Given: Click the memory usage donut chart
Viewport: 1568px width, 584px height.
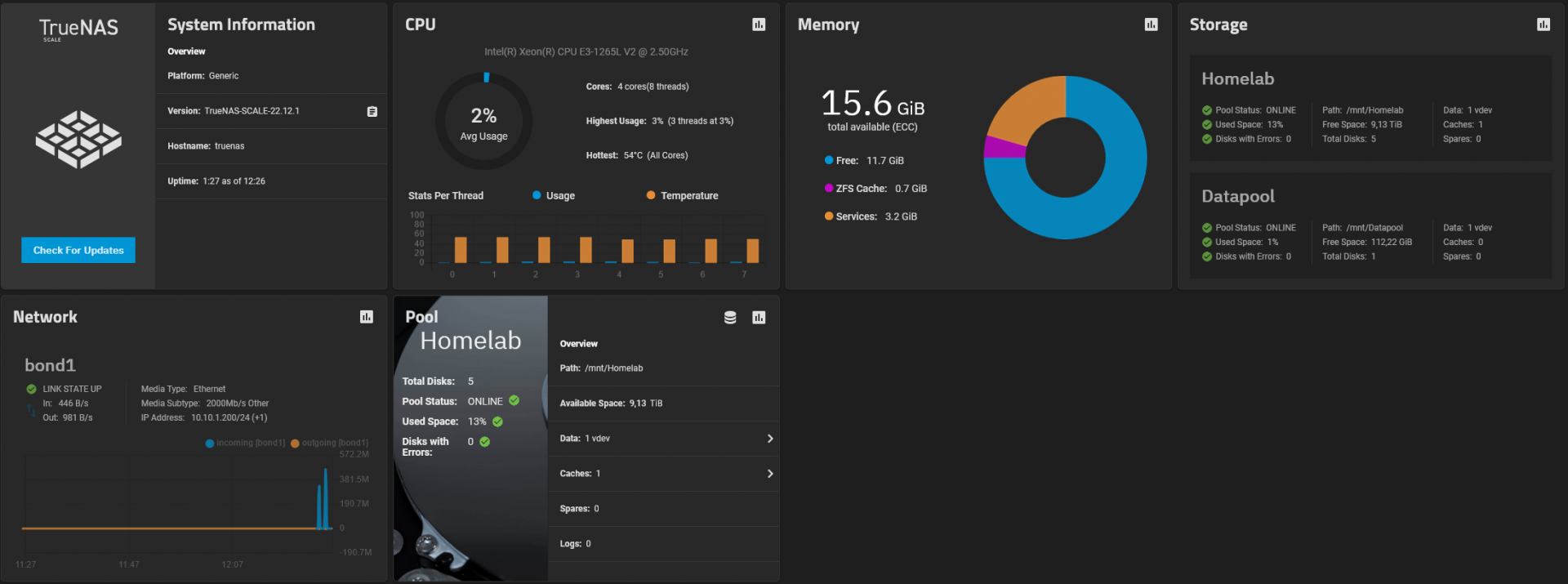Looking at the screenshot, I should pos(1065,158).
